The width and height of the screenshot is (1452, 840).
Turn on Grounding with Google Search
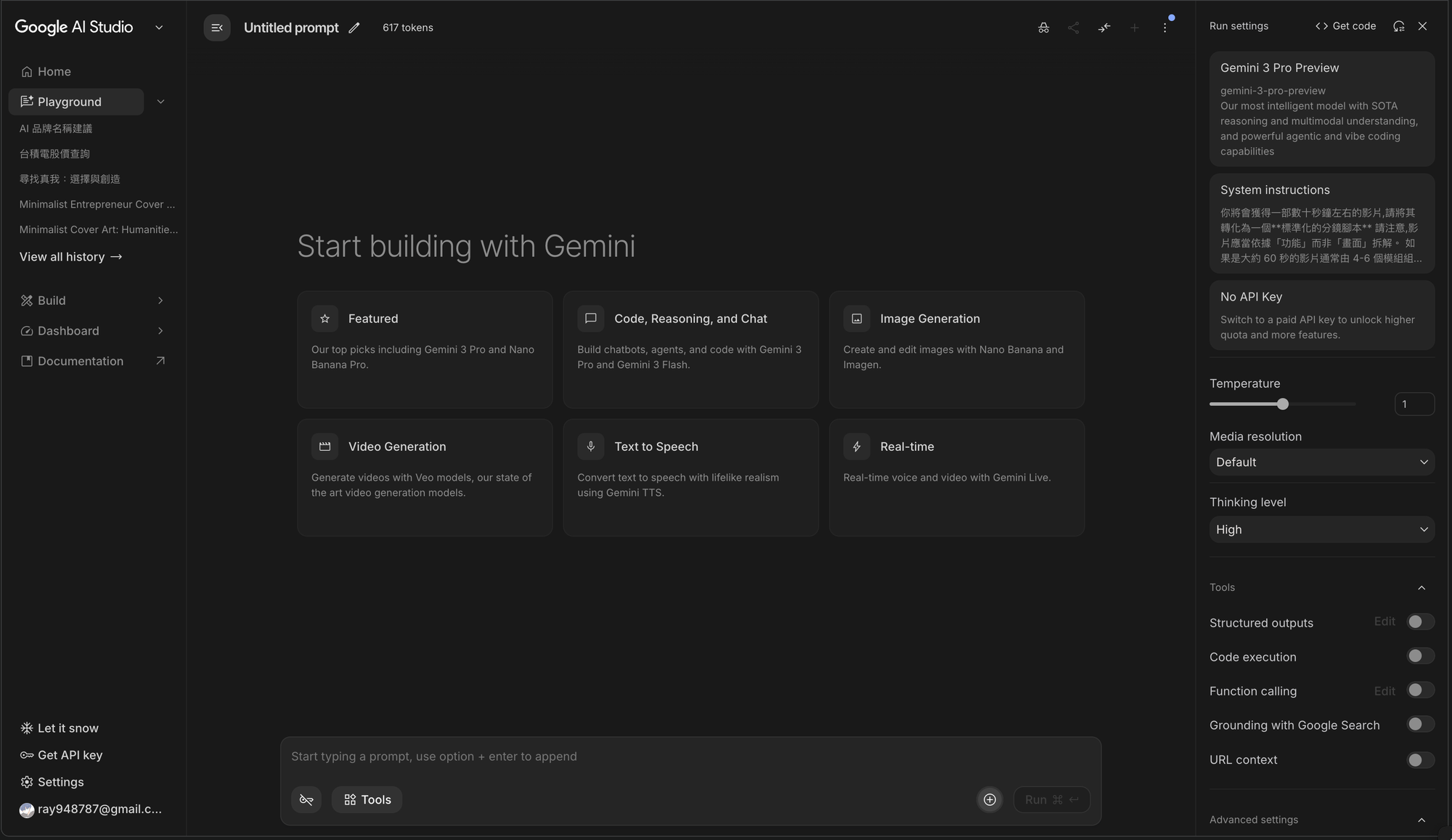pyautogui.click(x=1419, y=725)
